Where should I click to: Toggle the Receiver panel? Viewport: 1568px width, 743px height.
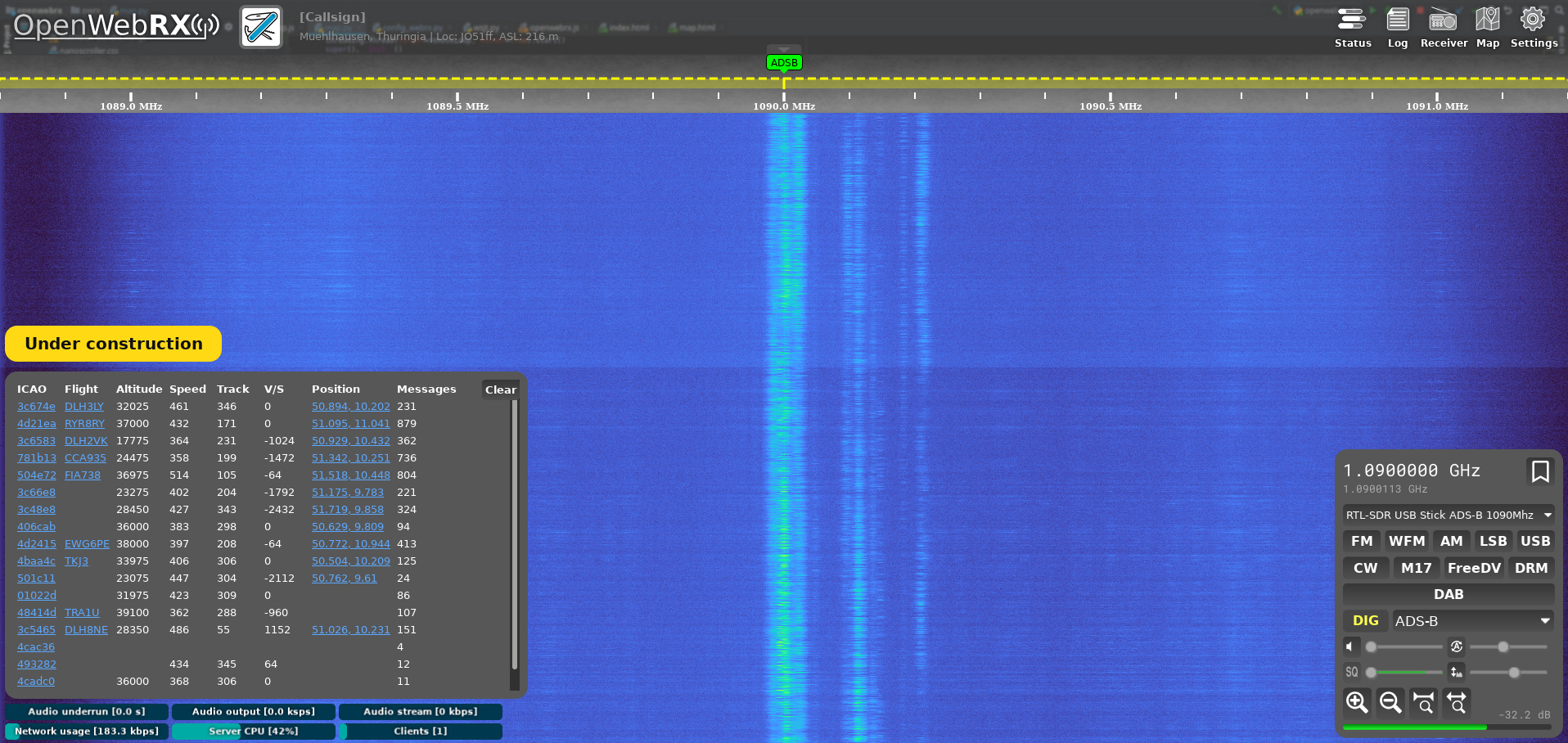(1444, 28)
